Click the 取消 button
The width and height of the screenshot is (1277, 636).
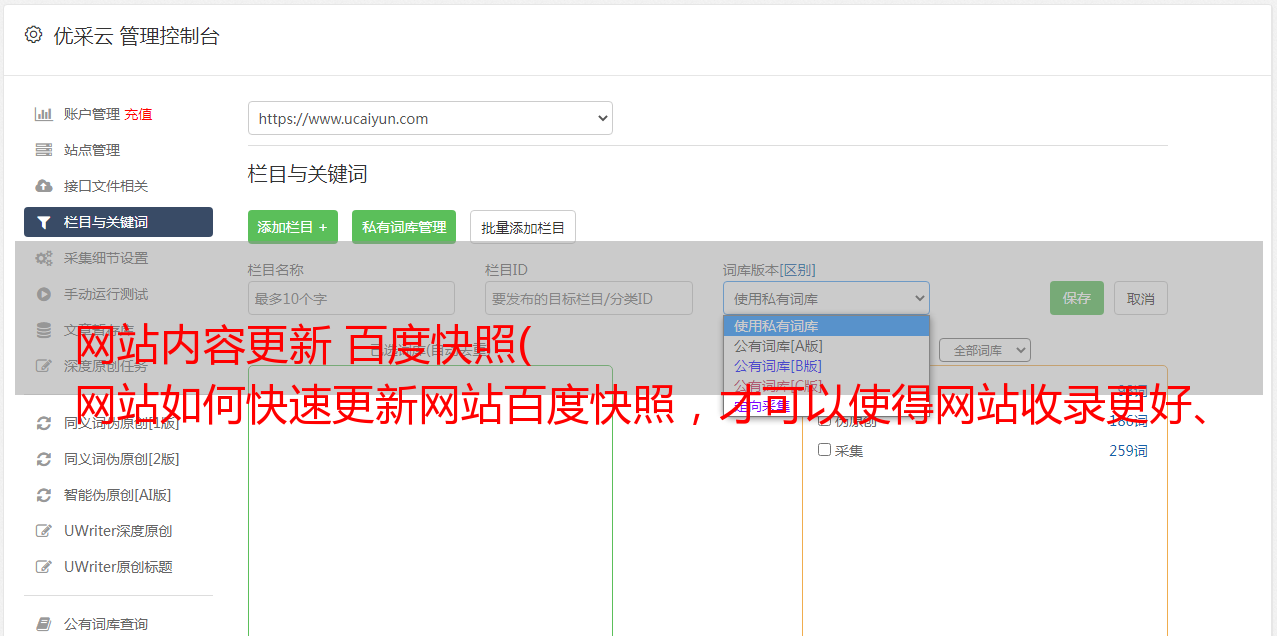[1141, 298]
